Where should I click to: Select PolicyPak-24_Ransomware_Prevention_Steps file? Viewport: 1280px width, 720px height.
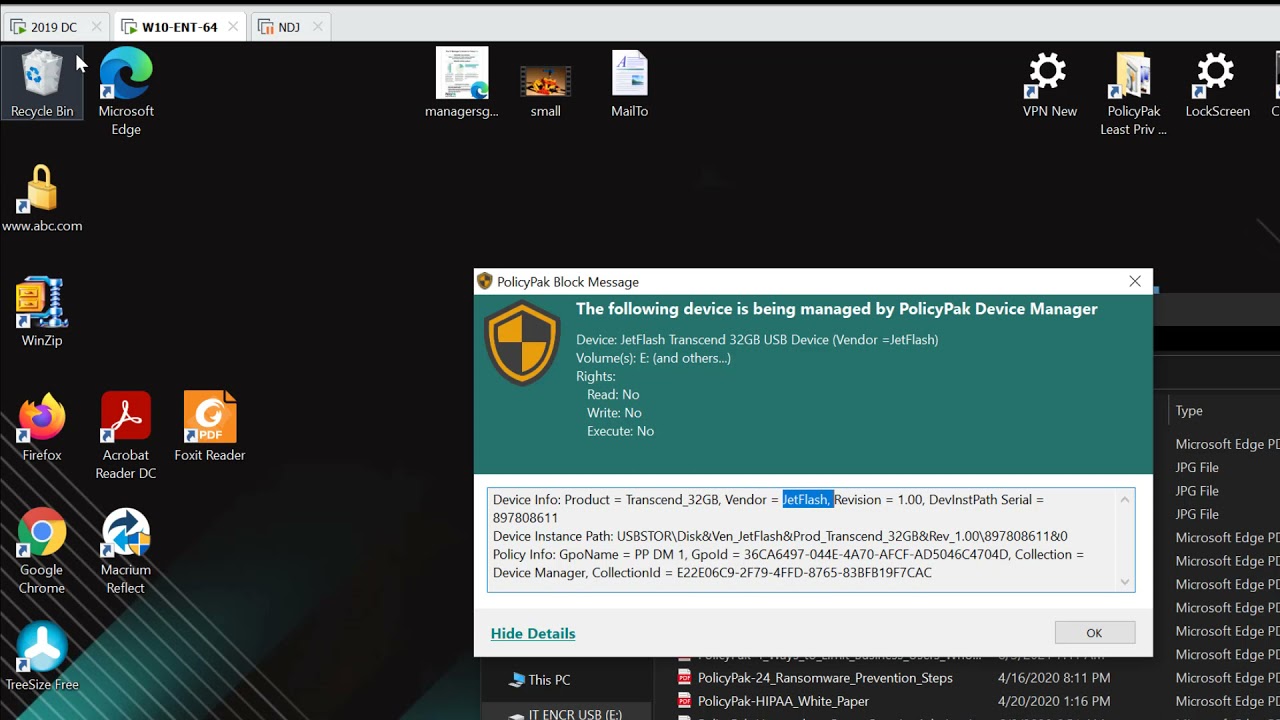click(x=825, y=678)
